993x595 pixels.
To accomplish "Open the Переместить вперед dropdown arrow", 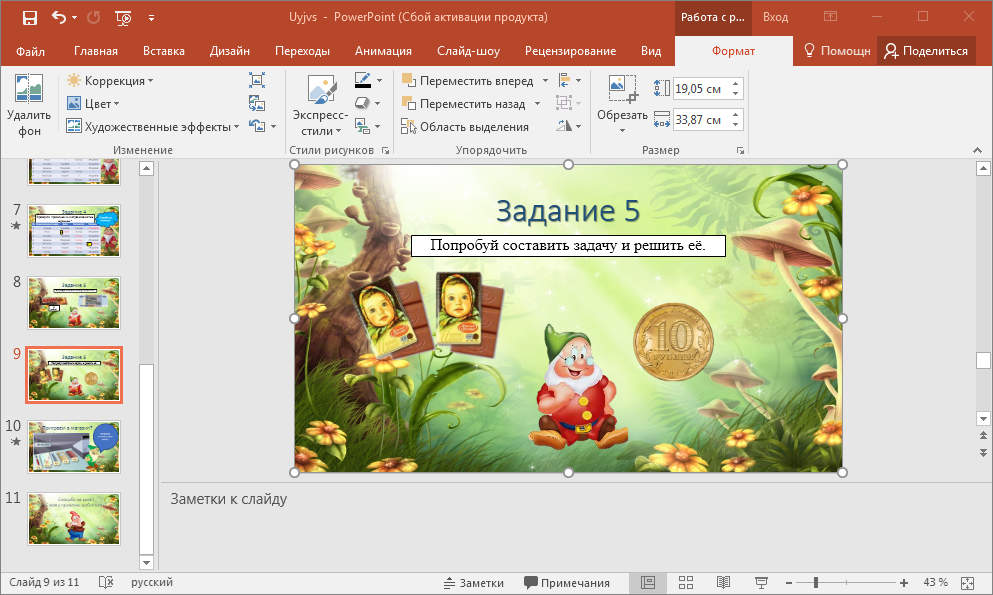I will [x=545, y=81].
